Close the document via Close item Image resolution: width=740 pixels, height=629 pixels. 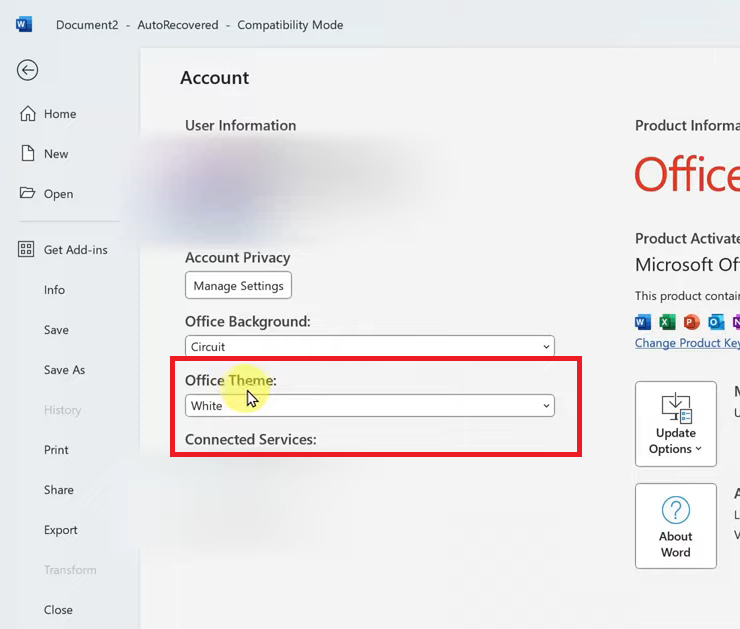coord(58,610)
